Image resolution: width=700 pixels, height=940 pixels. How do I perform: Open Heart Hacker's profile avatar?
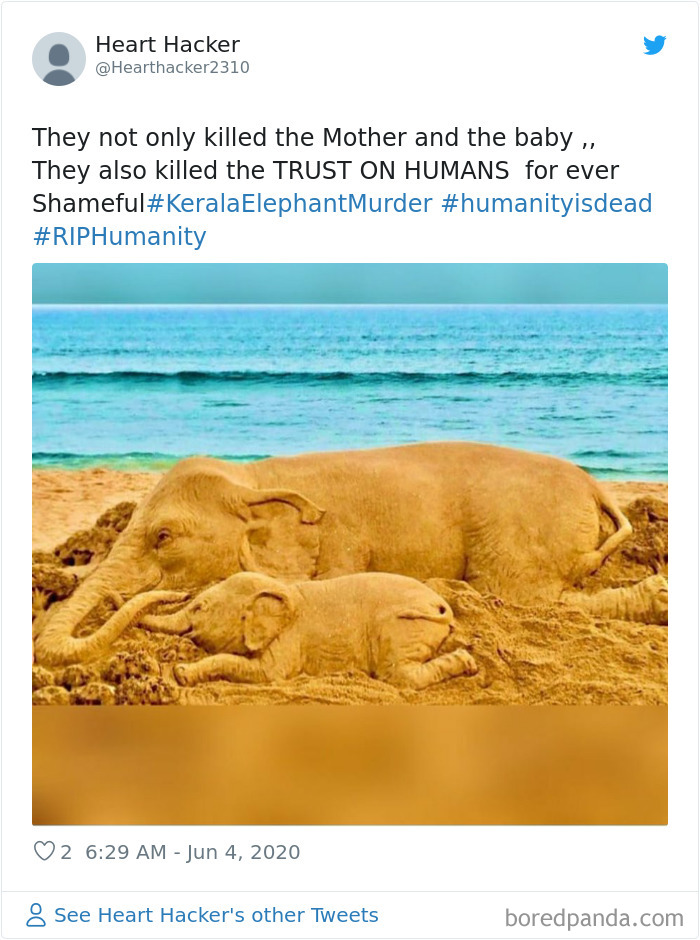click(x=60, y=57)
